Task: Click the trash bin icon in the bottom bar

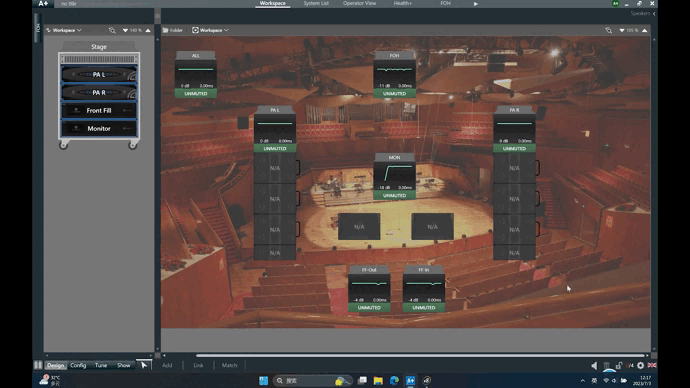Action: tap(607, 365)
